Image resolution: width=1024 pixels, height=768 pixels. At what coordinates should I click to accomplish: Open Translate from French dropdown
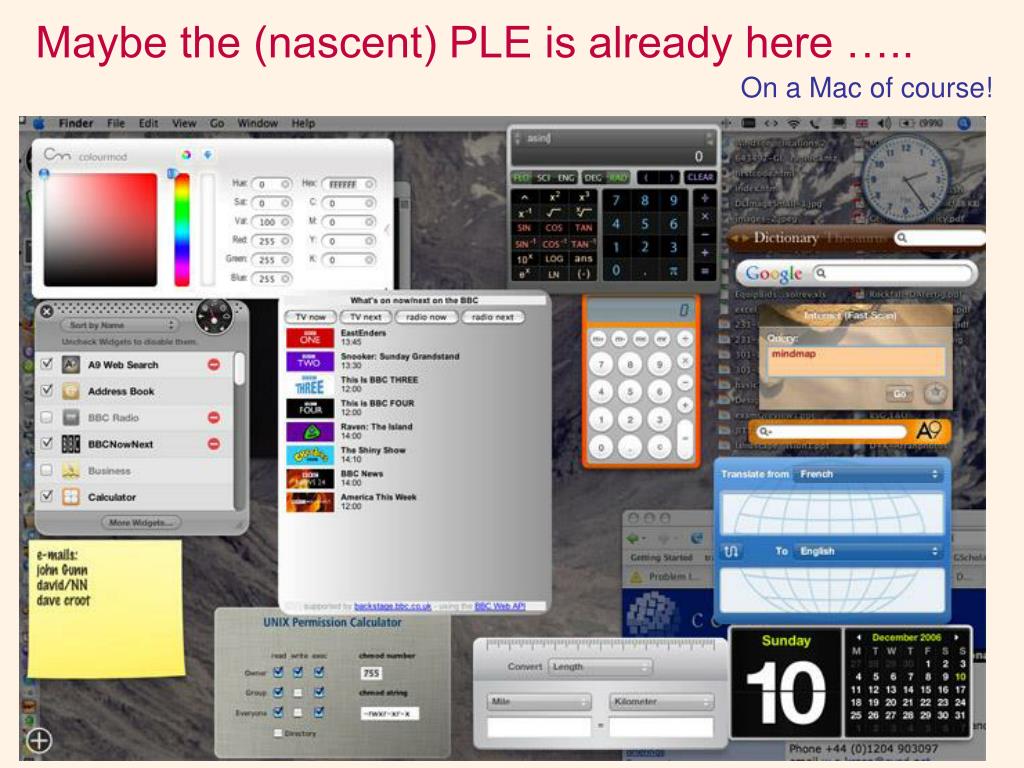(x=868, y=474)
